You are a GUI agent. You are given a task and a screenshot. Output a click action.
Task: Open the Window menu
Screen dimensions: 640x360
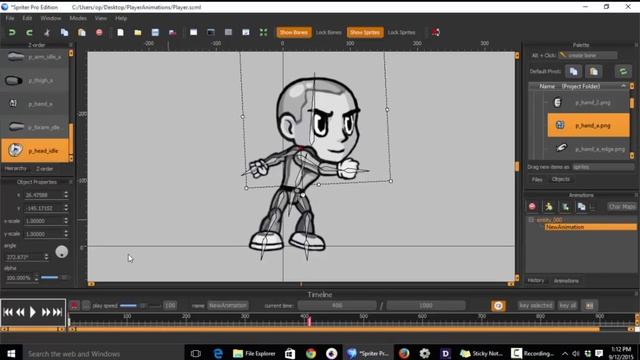tap(51, 18)
